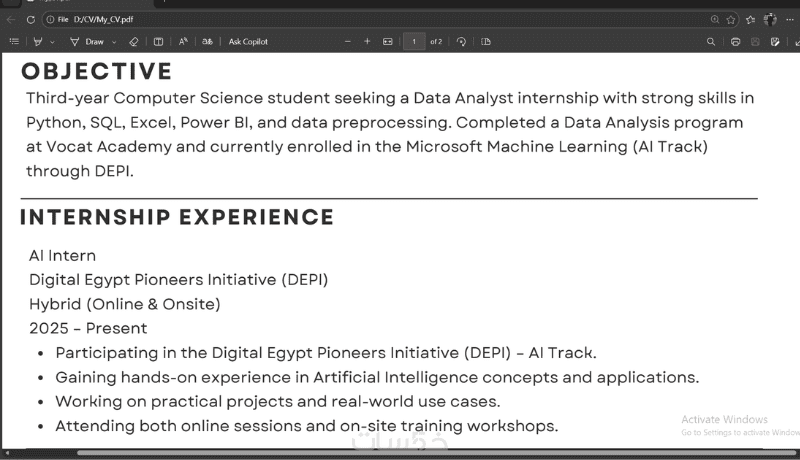
Task: Open the table of contents sidebar
Action: [14, 42]
